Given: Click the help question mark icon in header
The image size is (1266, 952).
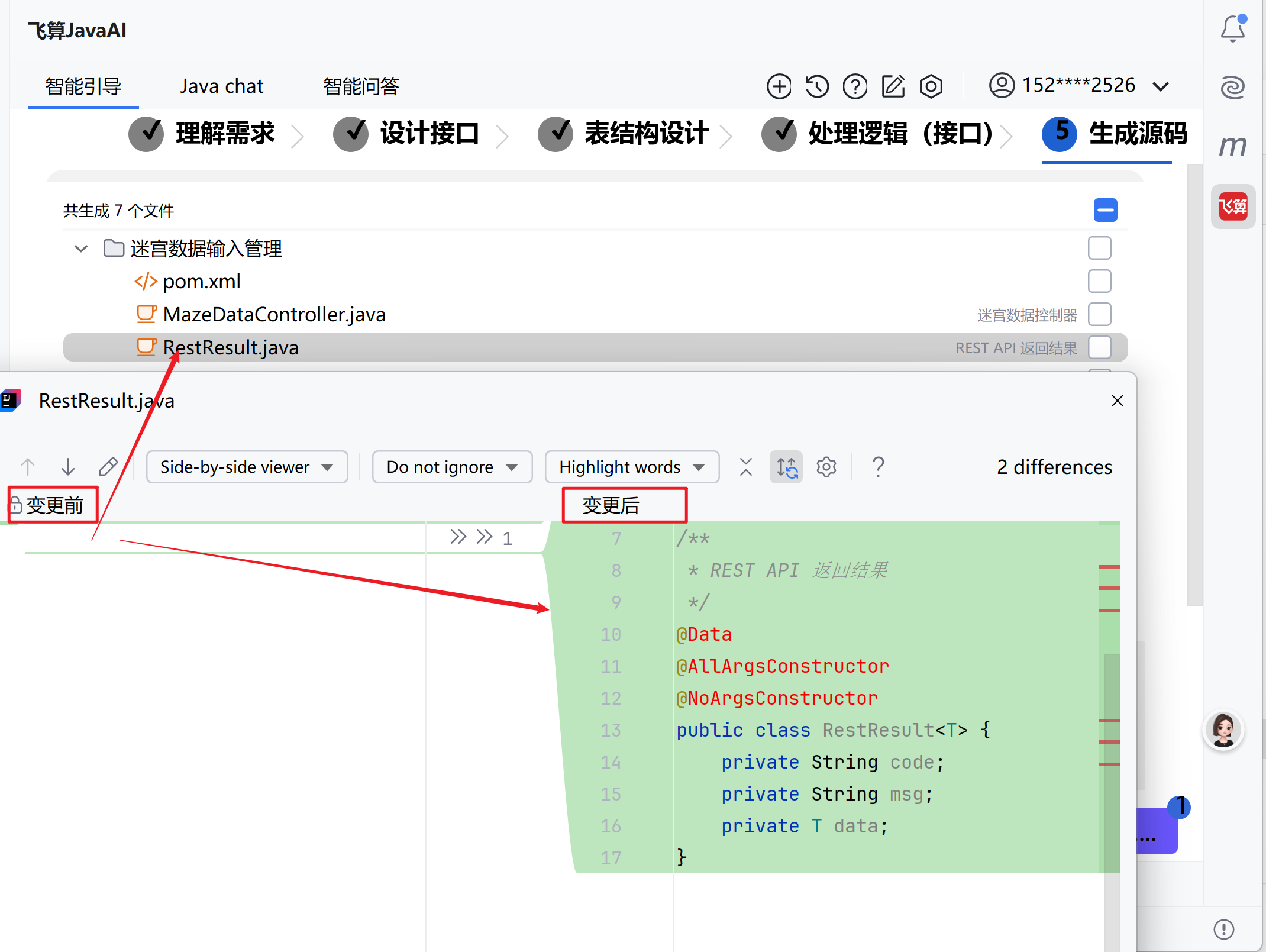Looking at the screenshot, I should click(855, 86).
